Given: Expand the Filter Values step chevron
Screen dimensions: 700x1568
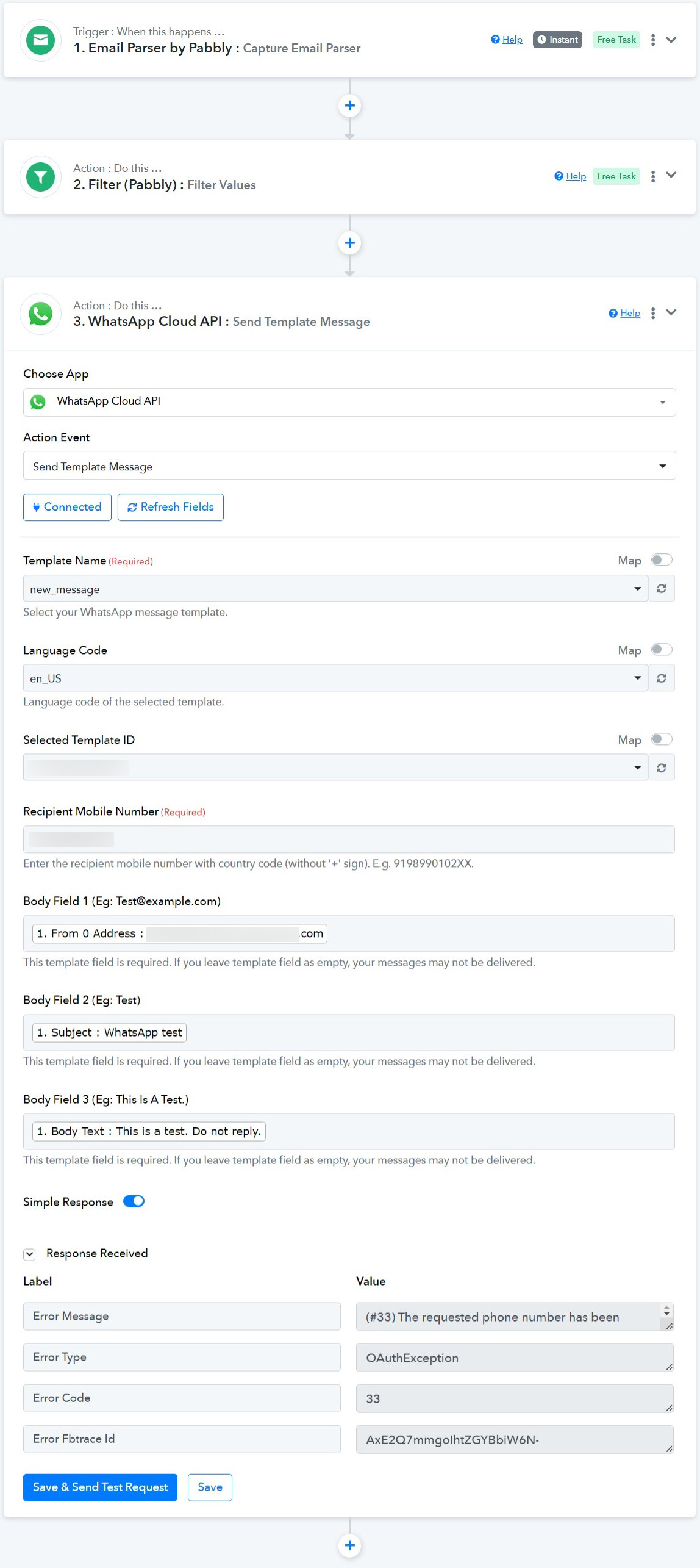Looking at the screenshot, I should tap(671, 175).
